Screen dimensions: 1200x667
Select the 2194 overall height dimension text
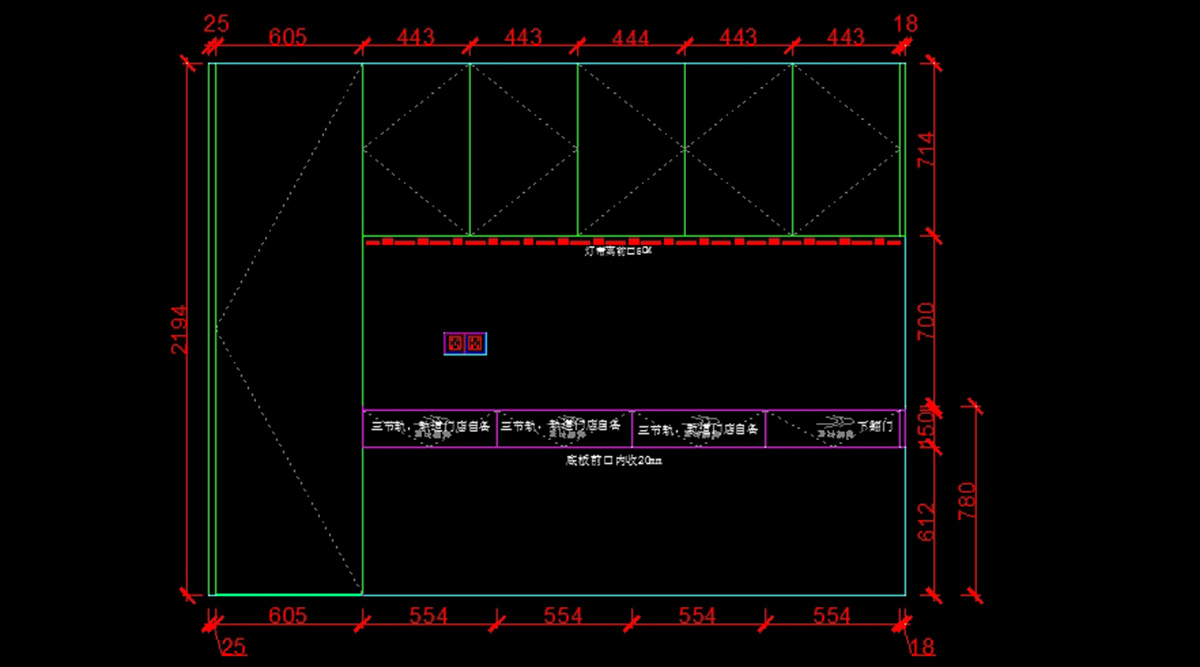(x=178, y=329)
